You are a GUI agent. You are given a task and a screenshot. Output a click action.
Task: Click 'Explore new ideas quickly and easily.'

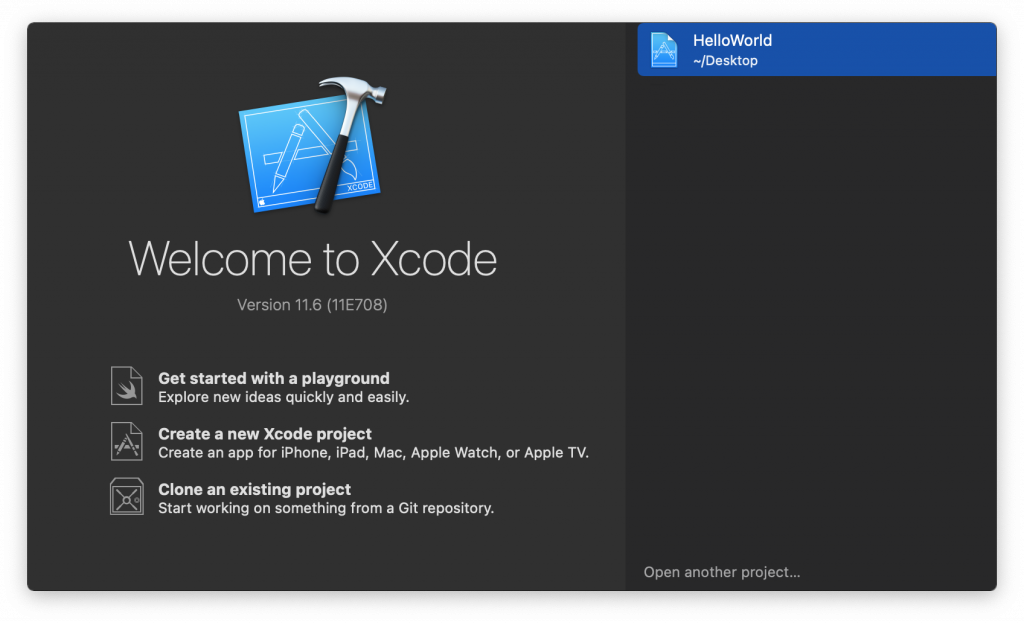click(283, 397)
